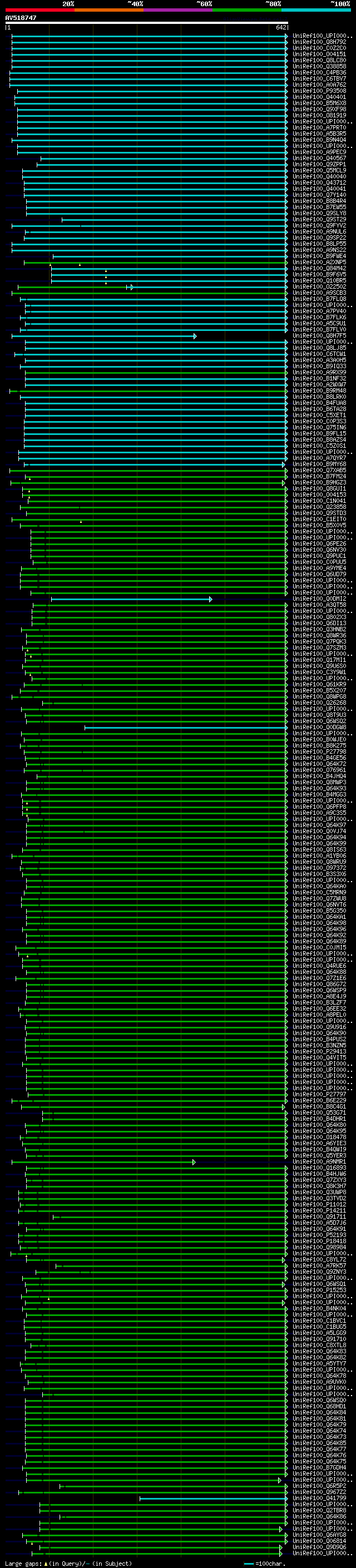The image size is (356, 1568).
Task: Select UniRef100_P27798 hit
Action: 319,752
